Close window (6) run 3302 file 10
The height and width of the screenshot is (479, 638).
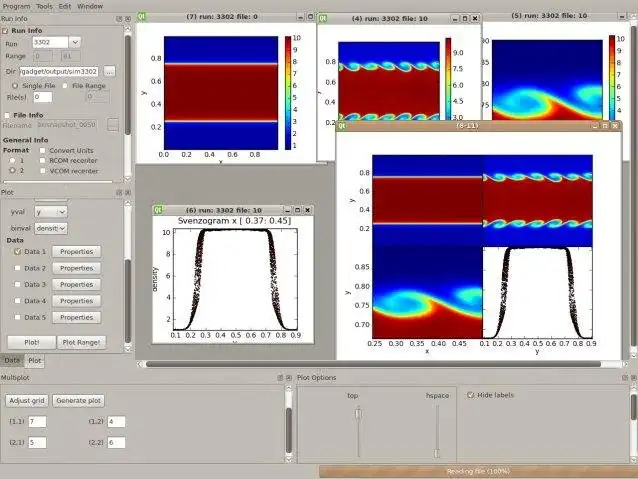[x=308, y=210]
